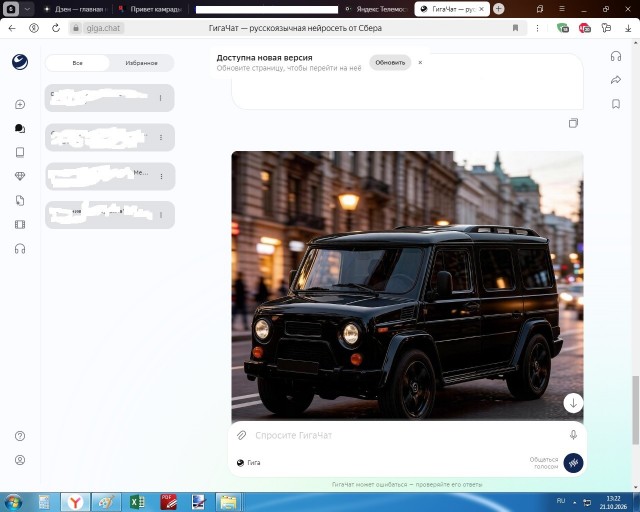Share the chat with arrow icon

[616, 80]
